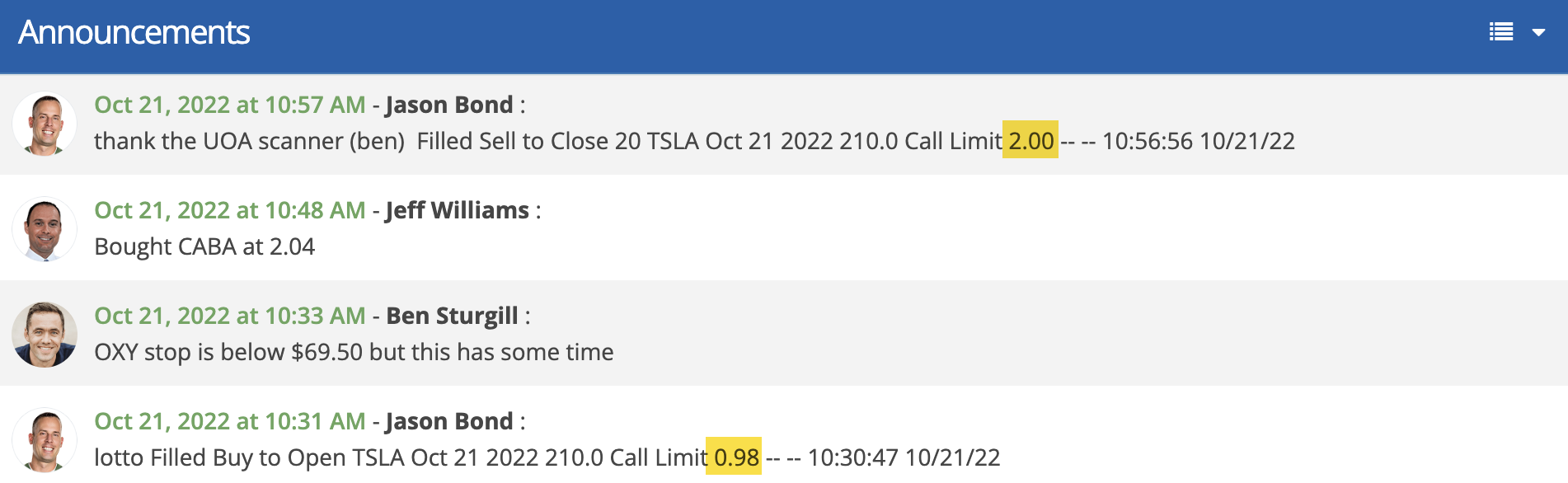
Task: Click the Jeff Williams author name
Action: (458, 210)
